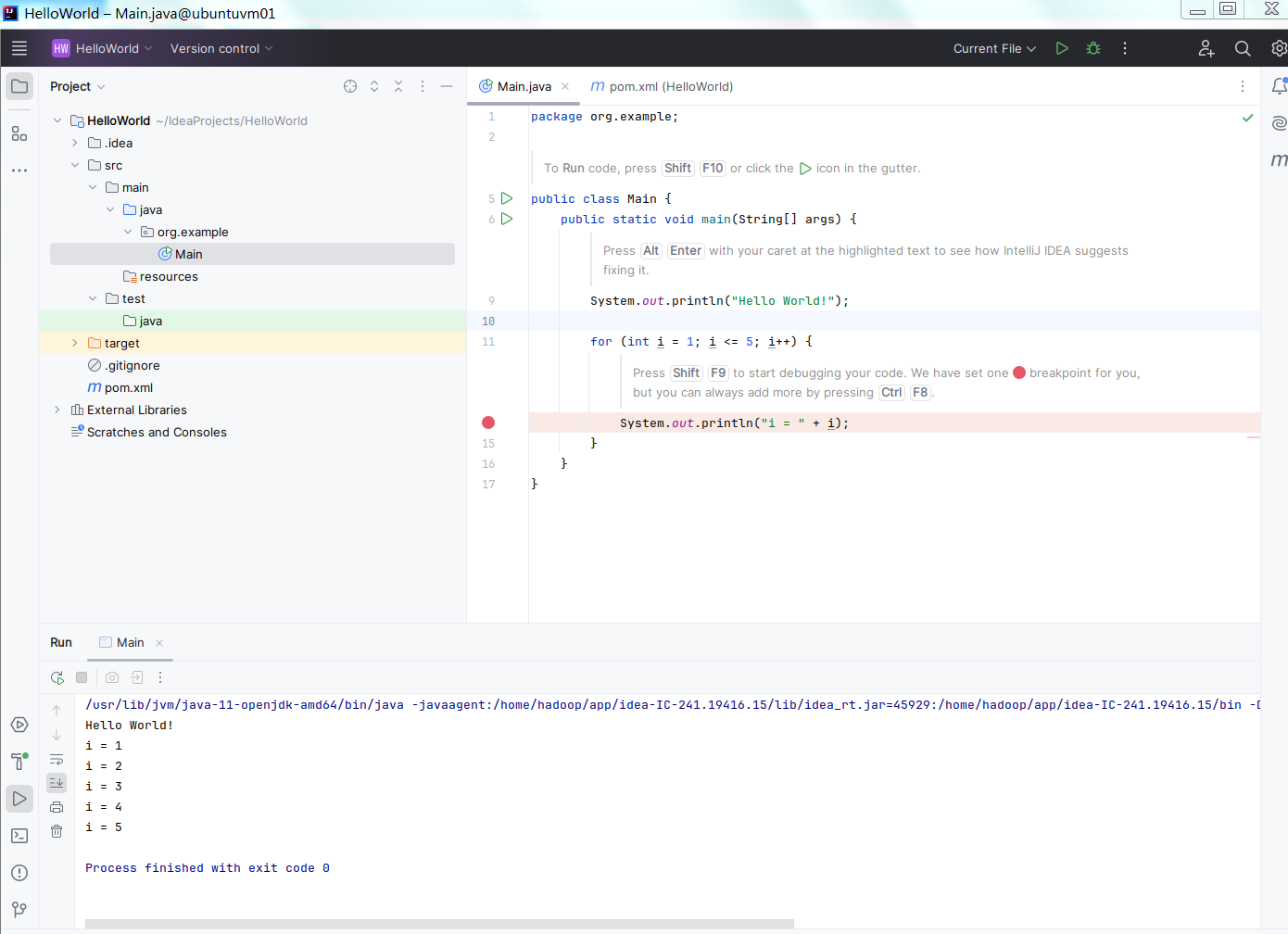Open Current File run configuration dropdown
Screen dimensions: 1288x934
pyautogui.click(x=994, y=48)
